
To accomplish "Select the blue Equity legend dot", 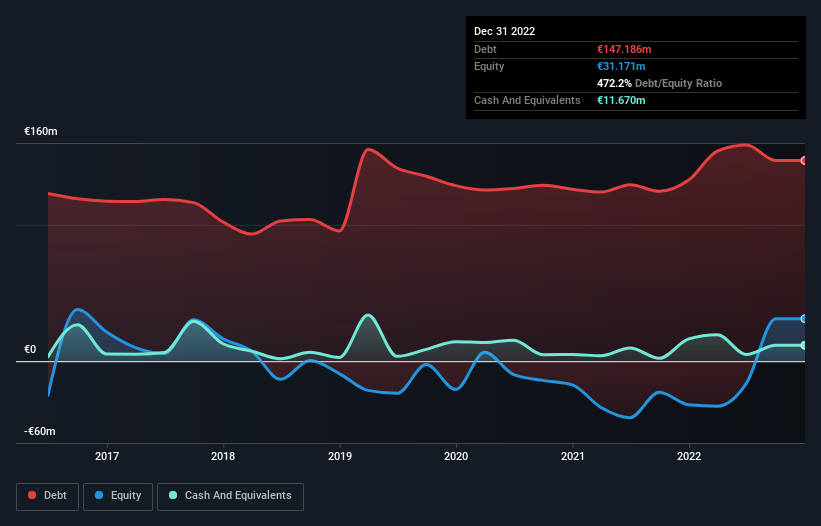I will (x=99, y=495).
